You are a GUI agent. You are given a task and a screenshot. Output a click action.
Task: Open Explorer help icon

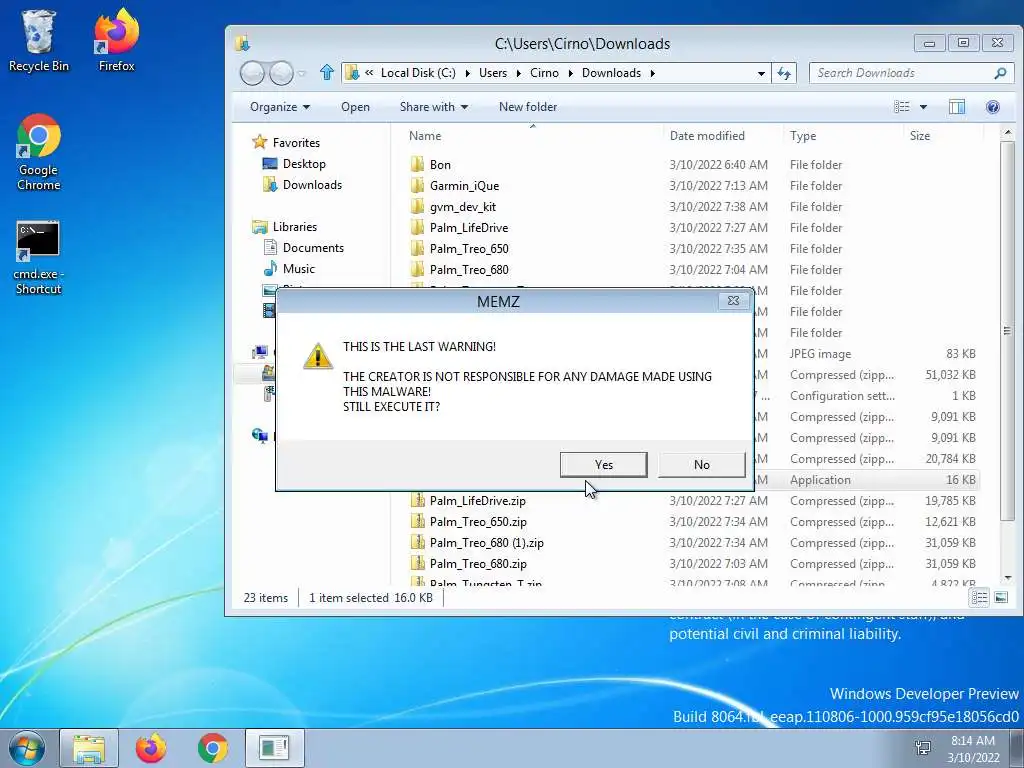[993, 106]
